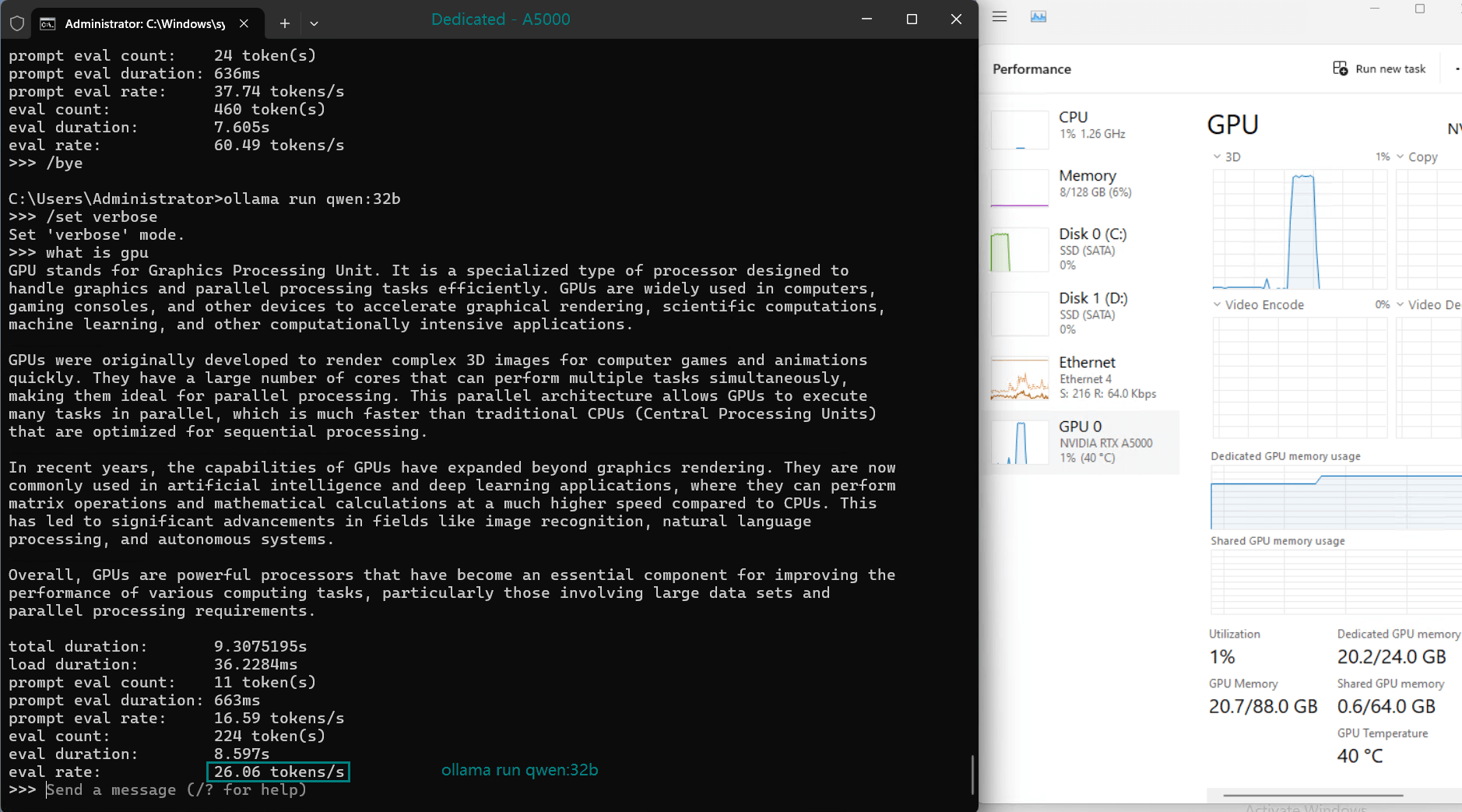Screen dimensions: 1462x812
Task: Maximize the terminal window
Action: pos(912,19)
